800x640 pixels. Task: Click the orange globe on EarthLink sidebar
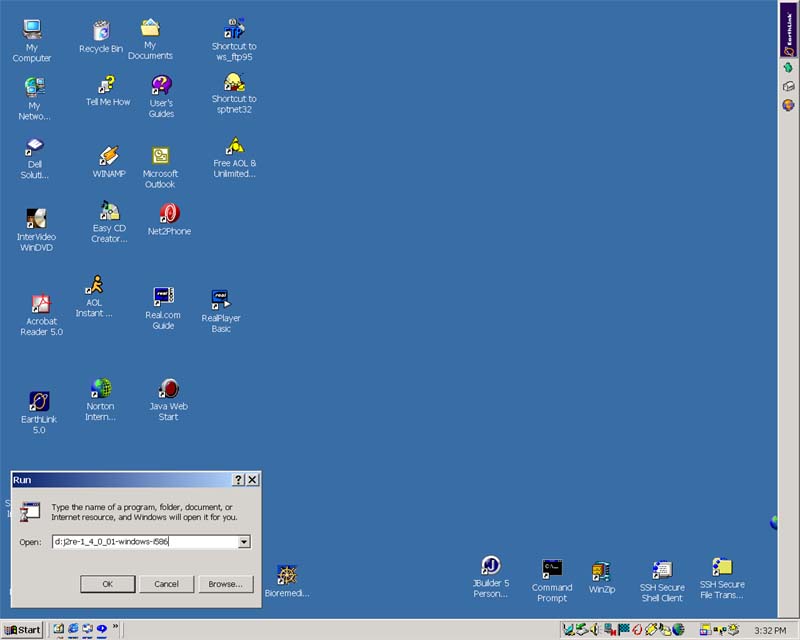coord(788,105)
